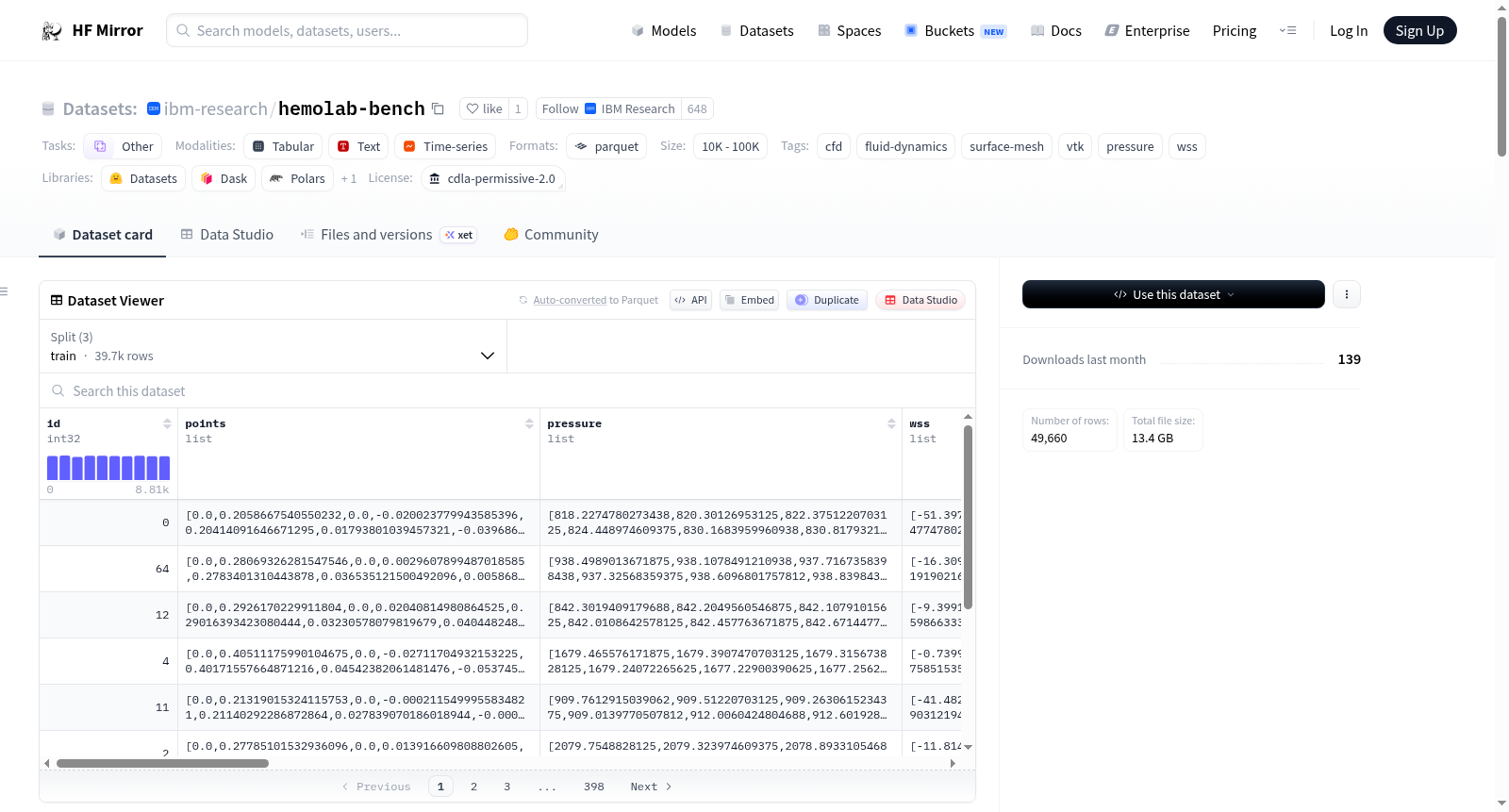Click the Dataset Viewer table icon
The height and width of the screenshot is (812, 1509).
pos(57,300)
